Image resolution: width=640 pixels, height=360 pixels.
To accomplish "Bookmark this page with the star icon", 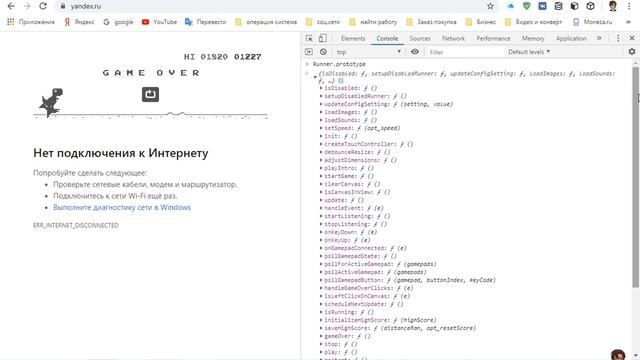I will pos(490,6).
